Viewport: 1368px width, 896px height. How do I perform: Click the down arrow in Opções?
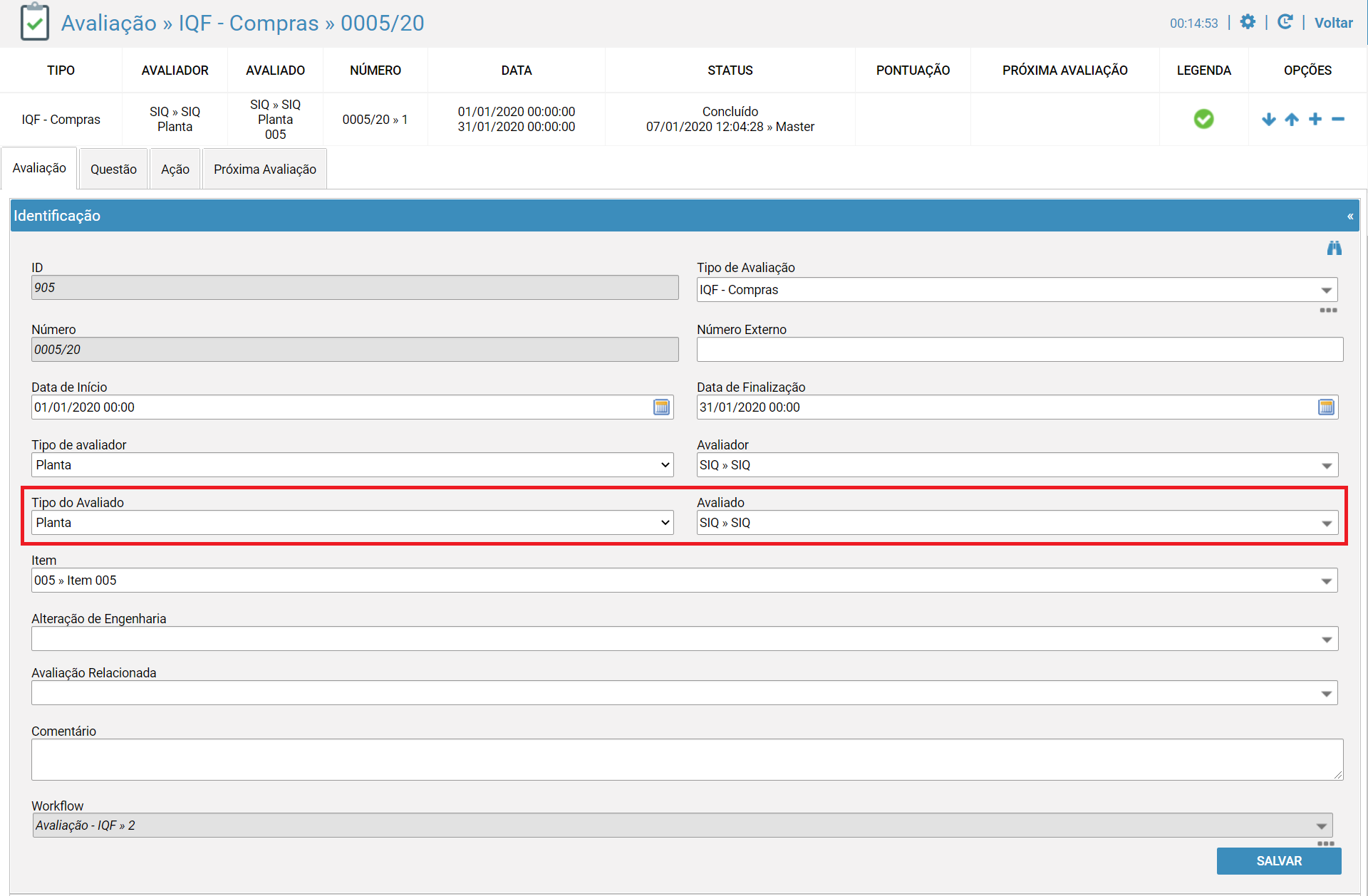[x=1268, y=119]
